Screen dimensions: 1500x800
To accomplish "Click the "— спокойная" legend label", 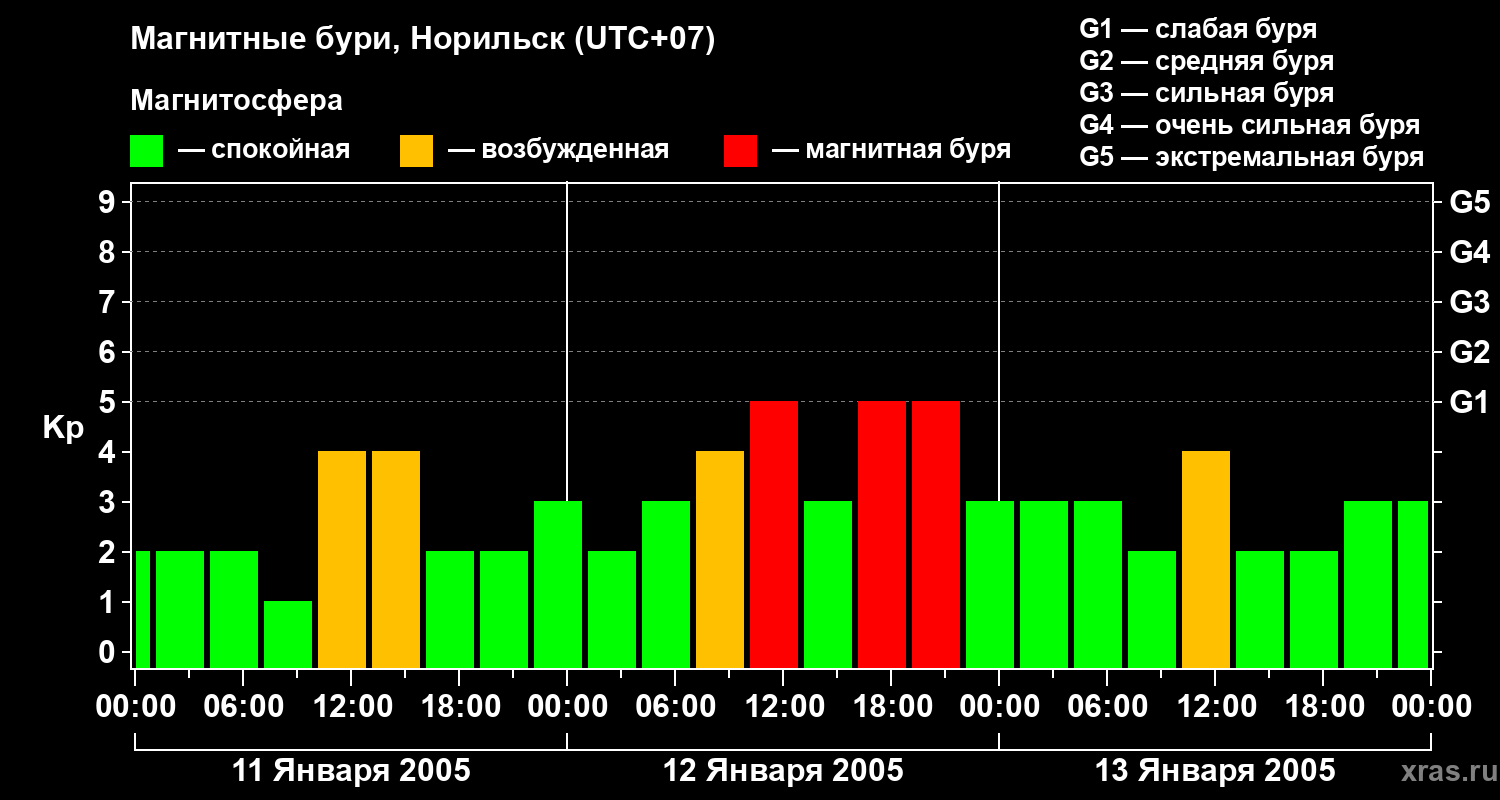I will point(264,151).
